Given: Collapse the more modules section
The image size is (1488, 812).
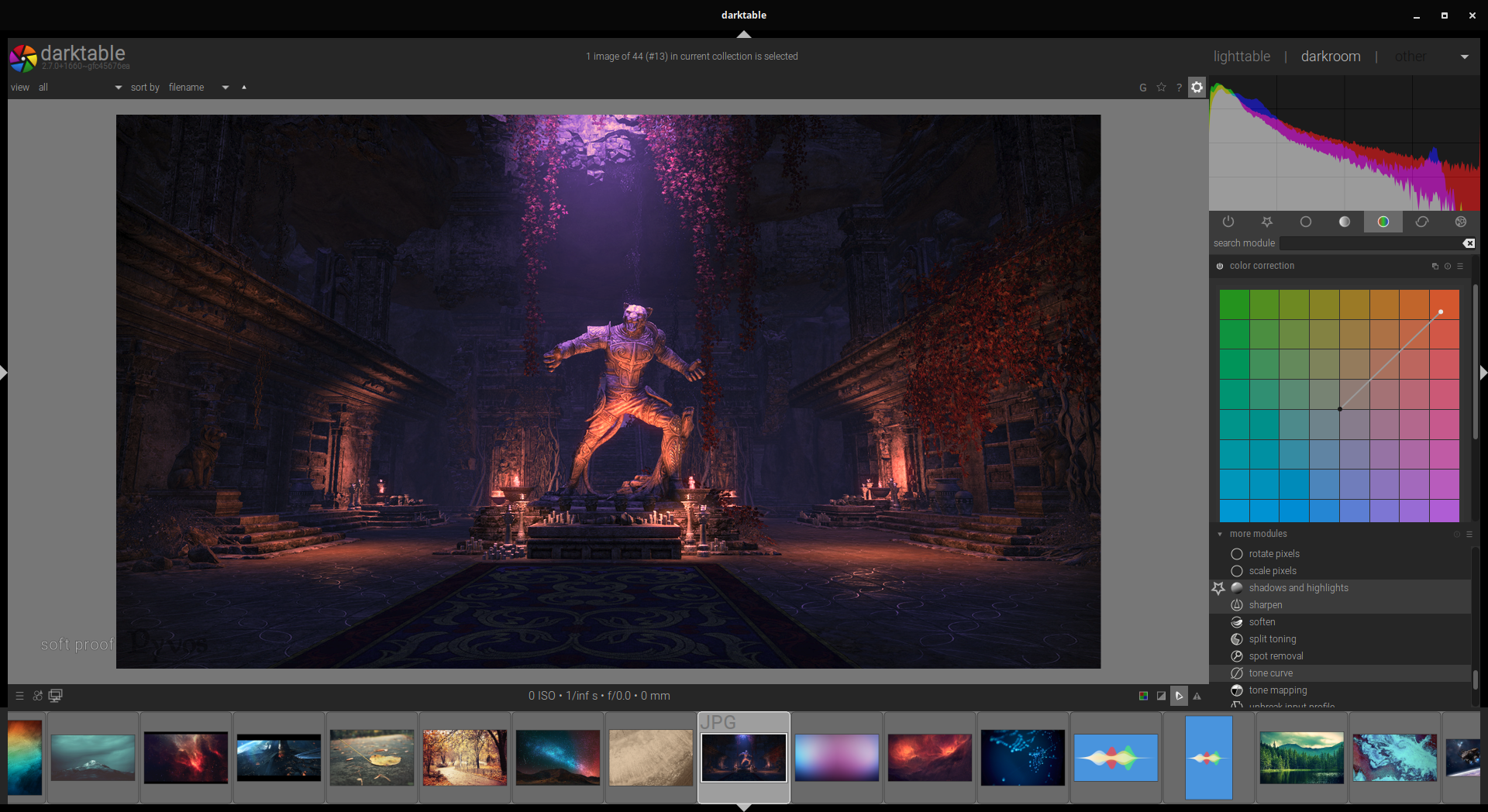Looking at the screenshot, I should pos(1220,534).
